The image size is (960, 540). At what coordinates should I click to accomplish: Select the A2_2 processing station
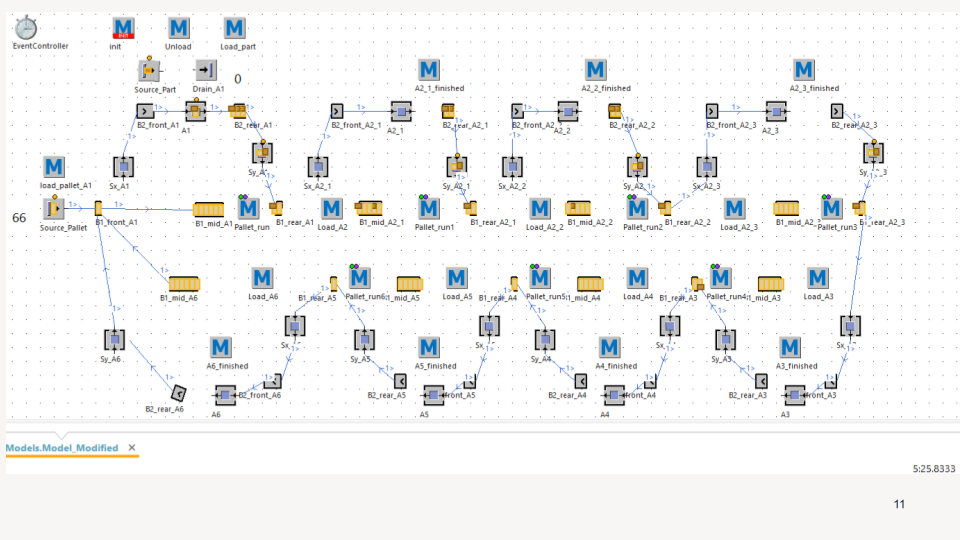[568, 111]
